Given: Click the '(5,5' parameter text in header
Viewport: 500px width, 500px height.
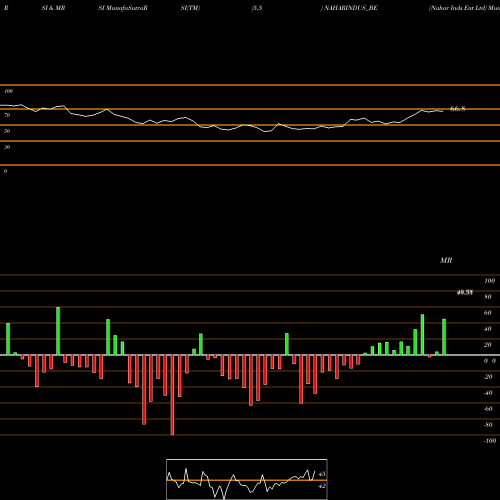Looking at the screenshot, I should click(x=257, y=8).
